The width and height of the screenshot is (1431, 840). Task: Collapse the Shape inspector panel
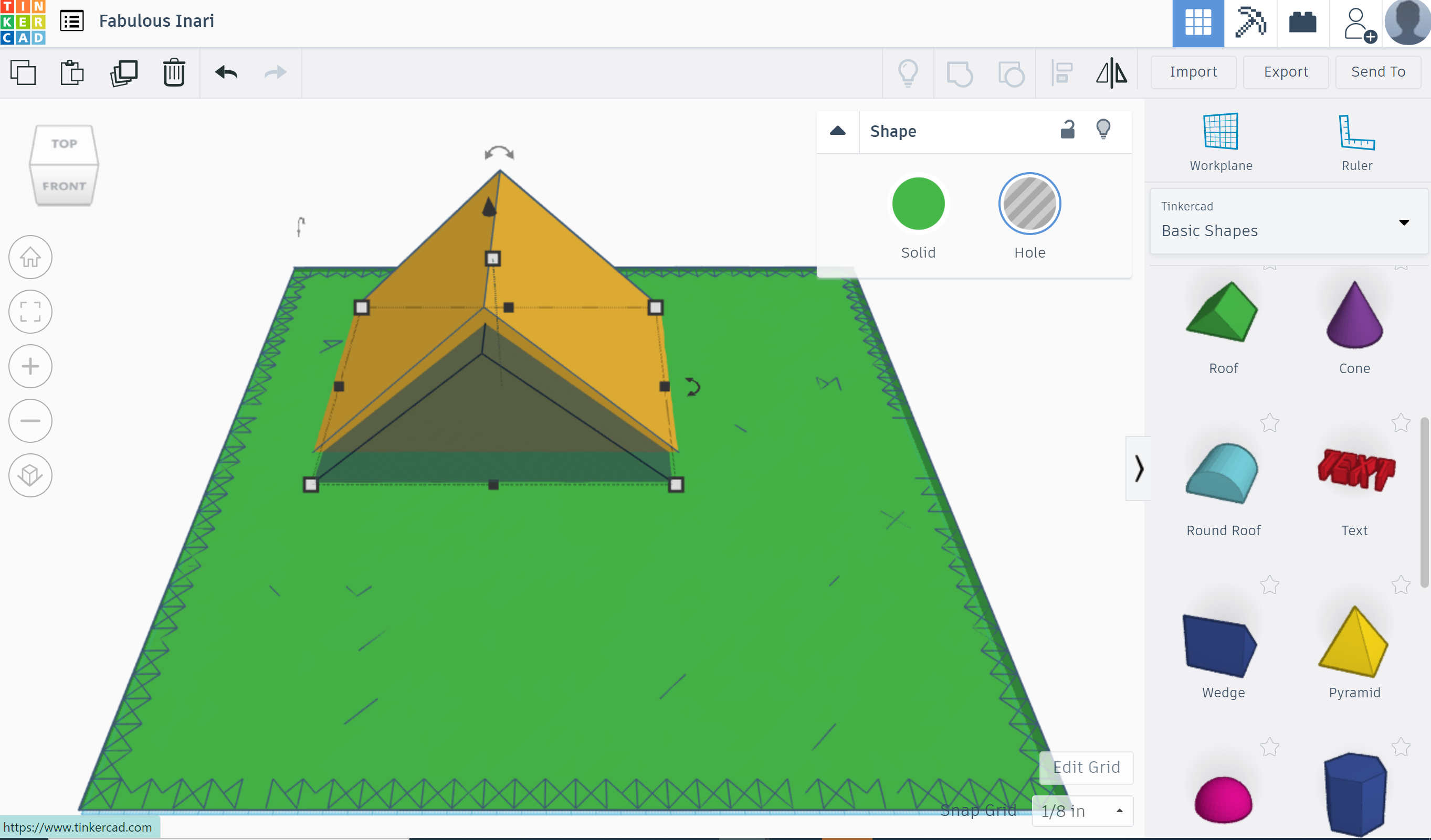(x=838, y=131)
